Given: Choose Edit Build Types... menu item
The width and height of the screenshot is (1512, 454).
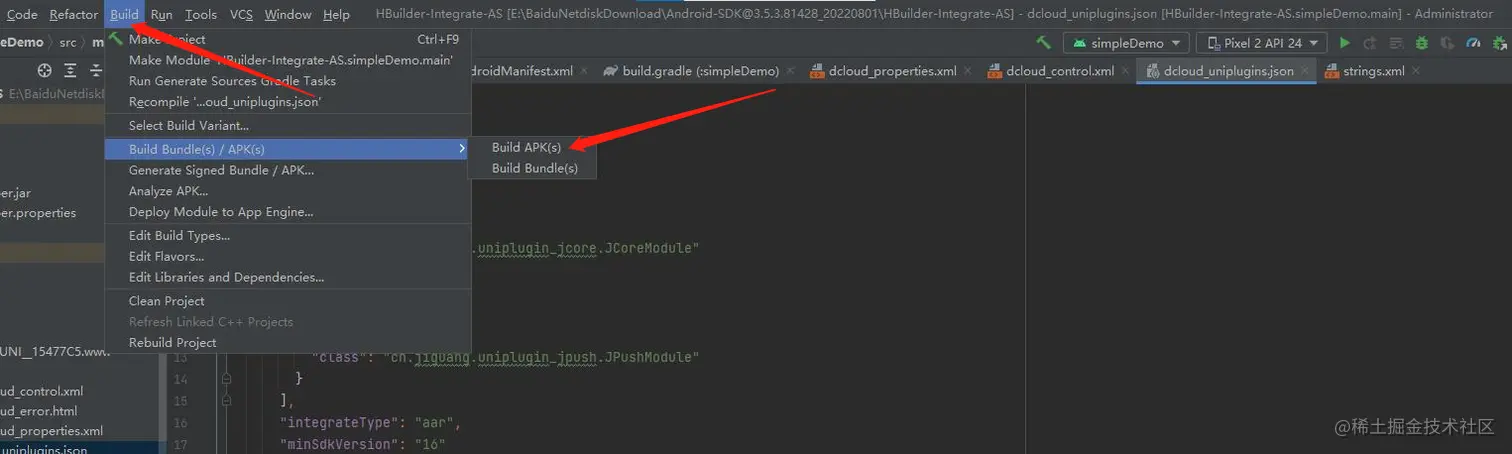Looking at the screenshot, I should (x=288, y=236).
